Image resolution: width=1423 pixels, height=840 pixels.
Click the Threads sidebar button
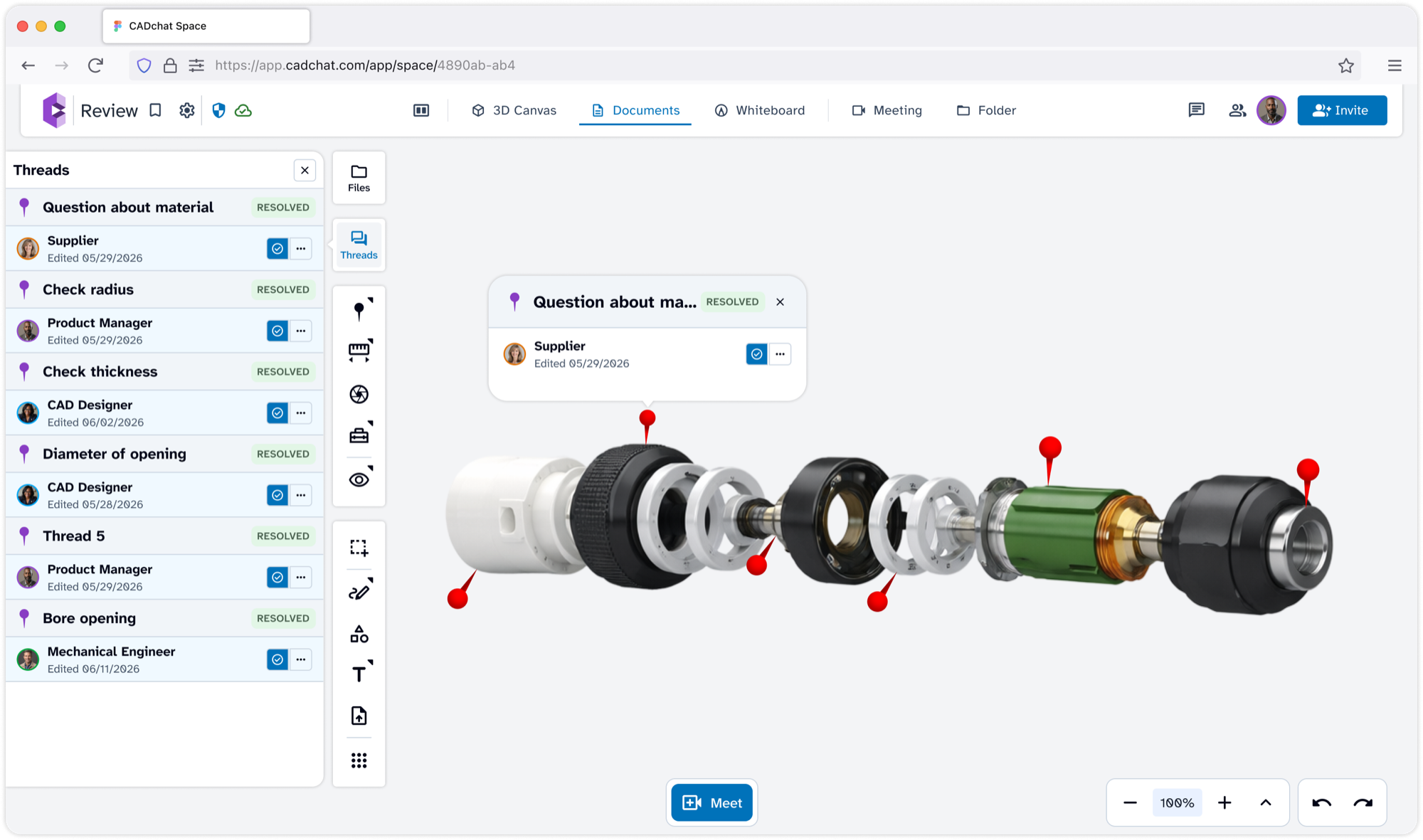point(359,245)
